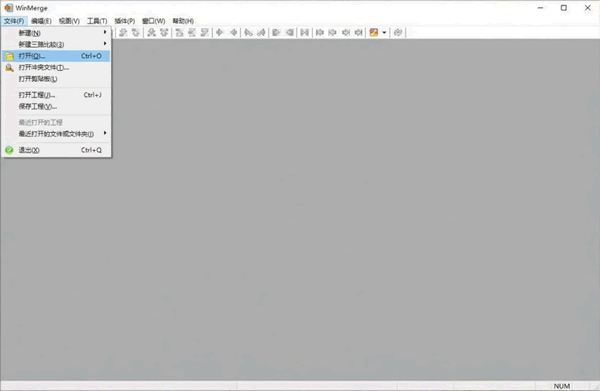Open the 编辑(E) menu
The height and width of the screenshot is (391, 600).
click(41, 21)
